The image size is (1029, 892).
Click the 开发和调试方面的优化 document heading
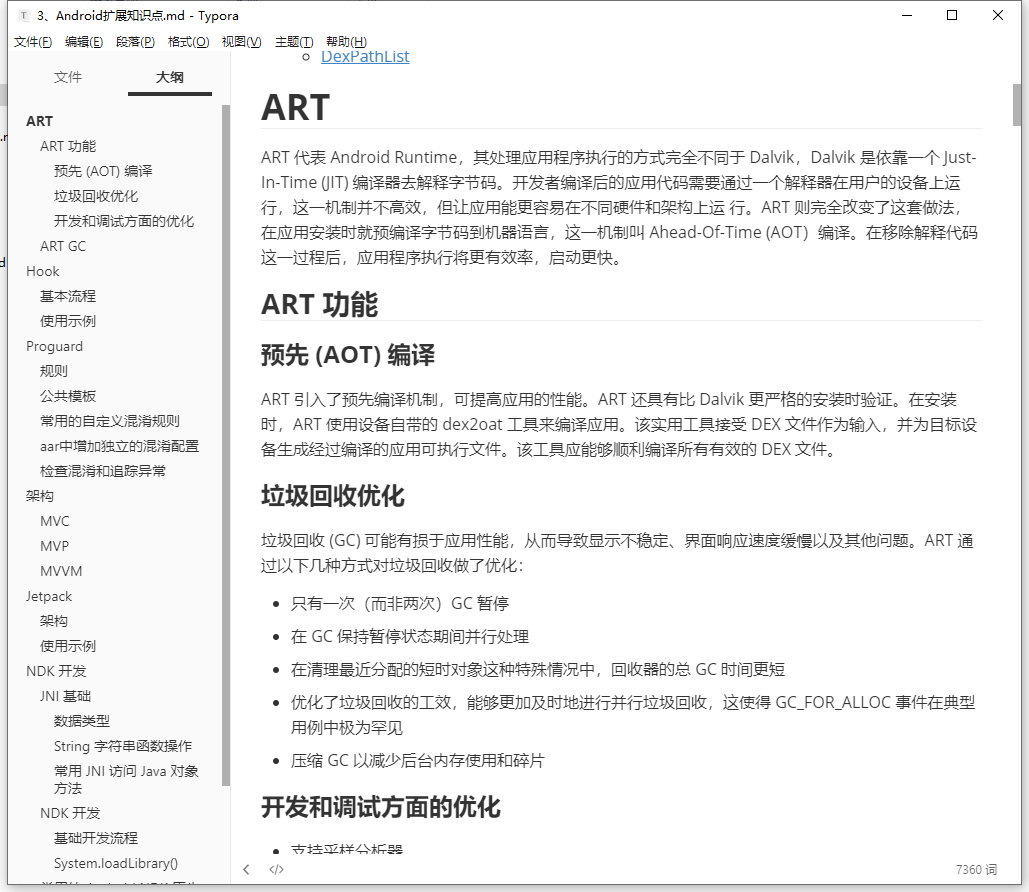click(381, 807)
